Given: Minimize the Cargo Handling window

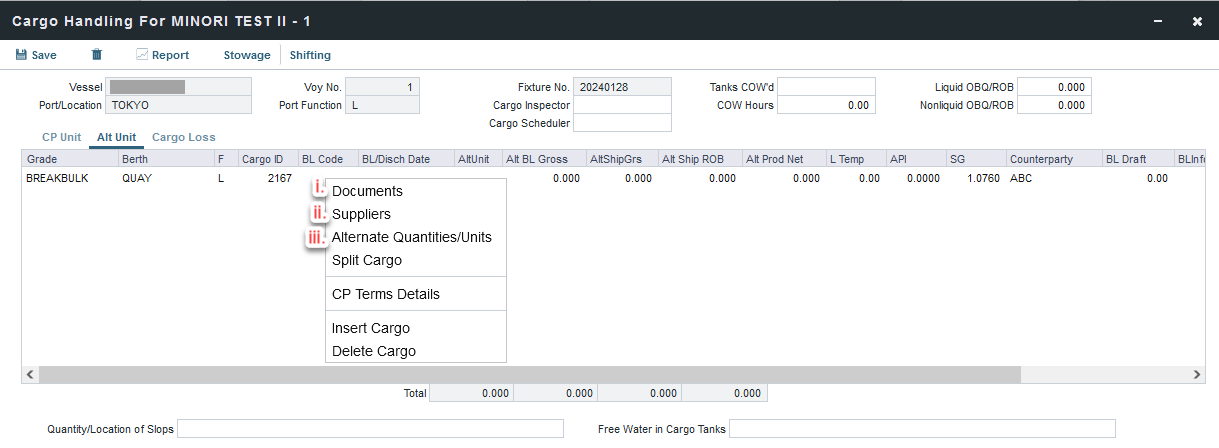Looking at the screenshot, I should tap(1159, 21).
